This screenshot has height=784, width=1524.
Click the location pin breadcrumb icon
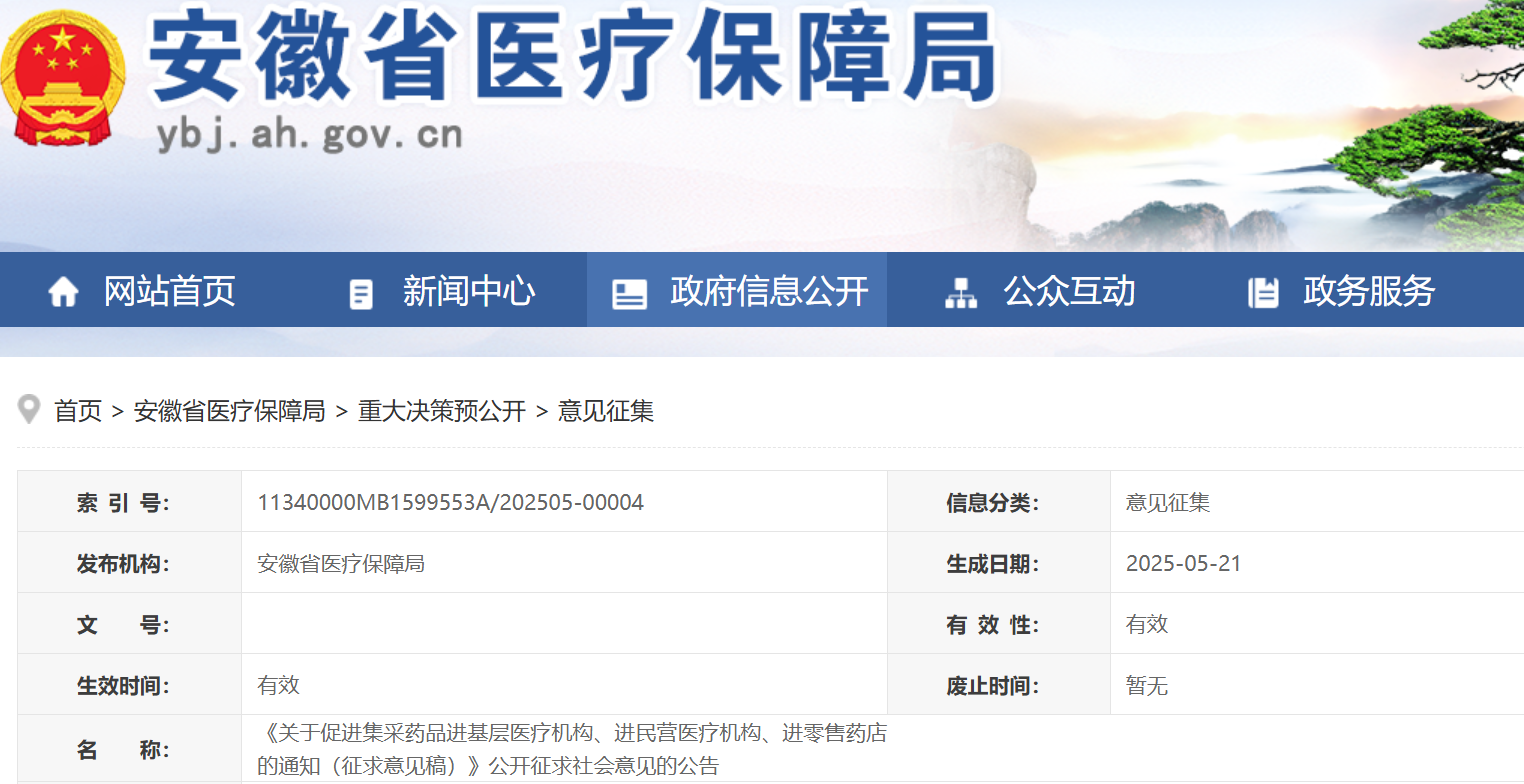(30, 409)
